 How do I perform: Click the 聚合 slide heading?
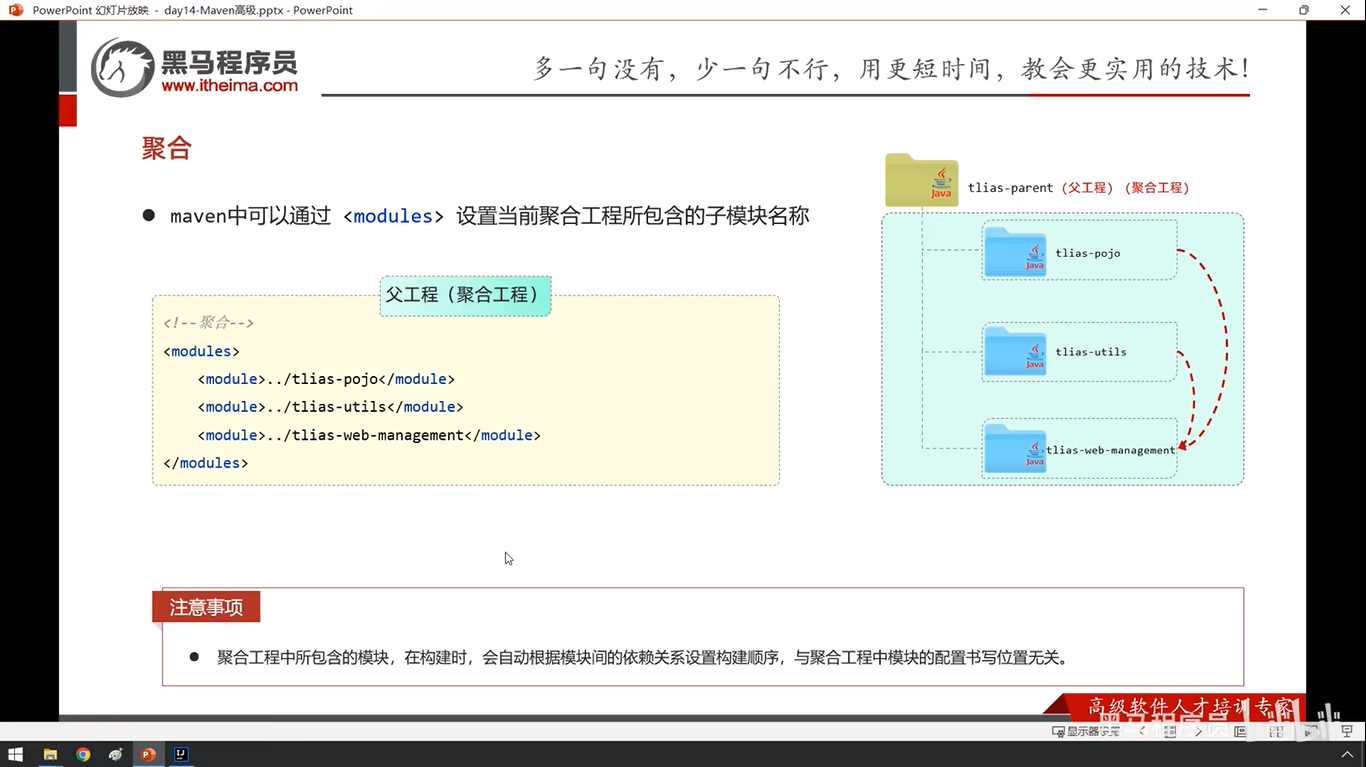(x=166, y=148)
